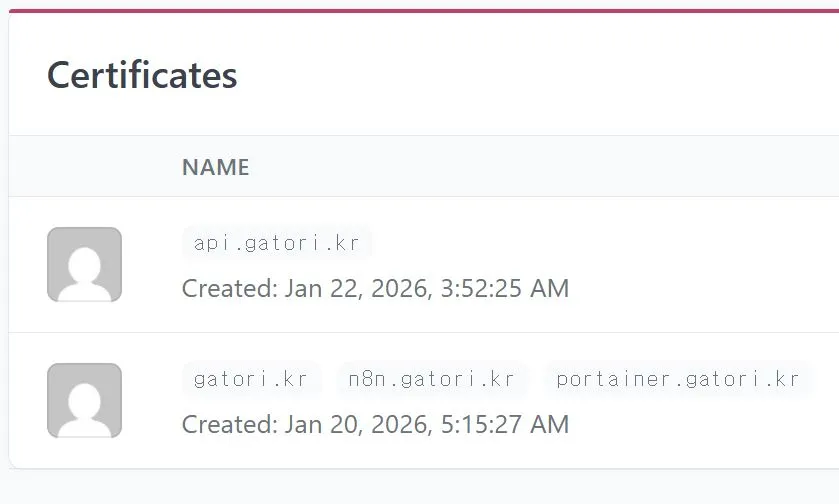The height and width of the screenshot is (504, 839).
Task: Click the word Created in second row
Action: pyautogui.click(x=228, y=424)
